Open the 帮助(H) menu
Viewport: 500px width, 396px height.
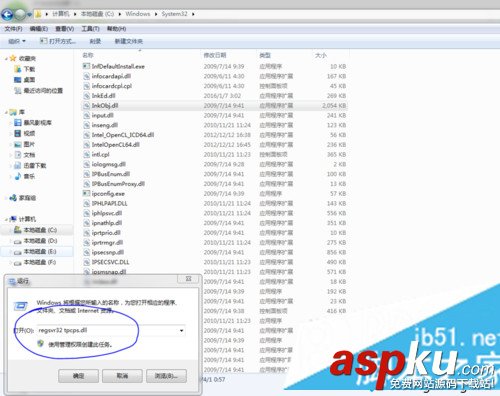[116, 29]
